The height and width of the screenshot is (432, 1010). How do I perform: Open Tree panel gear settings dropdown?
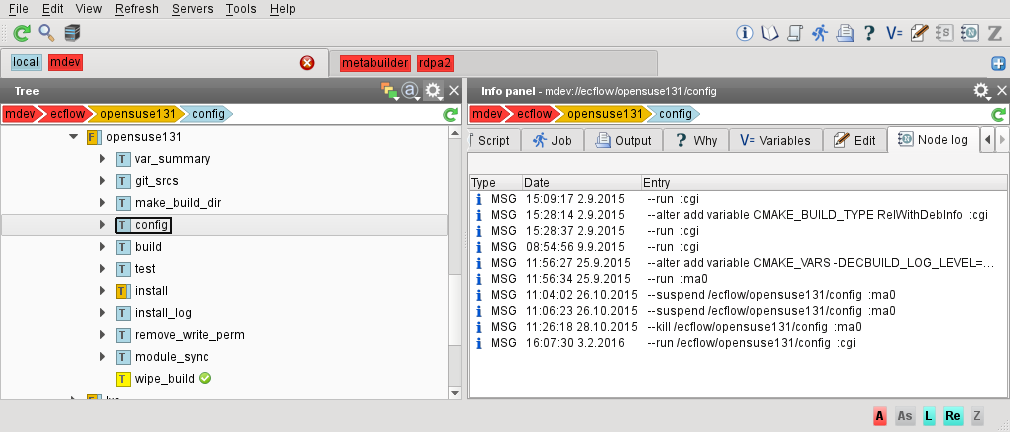pyautogui.click(x=433, y=91)
